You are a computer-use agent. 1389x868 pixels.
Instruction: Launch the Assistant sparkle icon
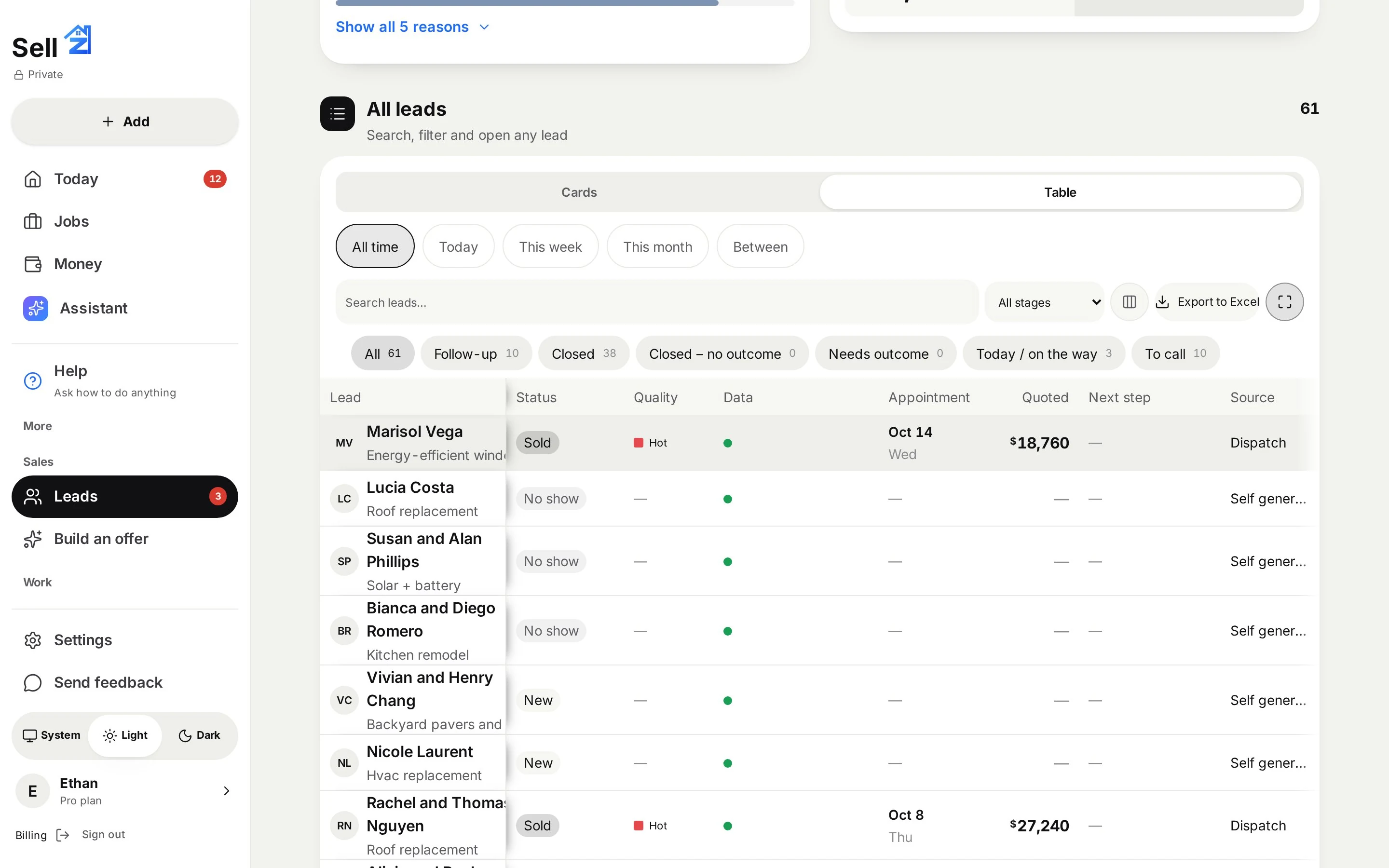click(x=36, y=308)
